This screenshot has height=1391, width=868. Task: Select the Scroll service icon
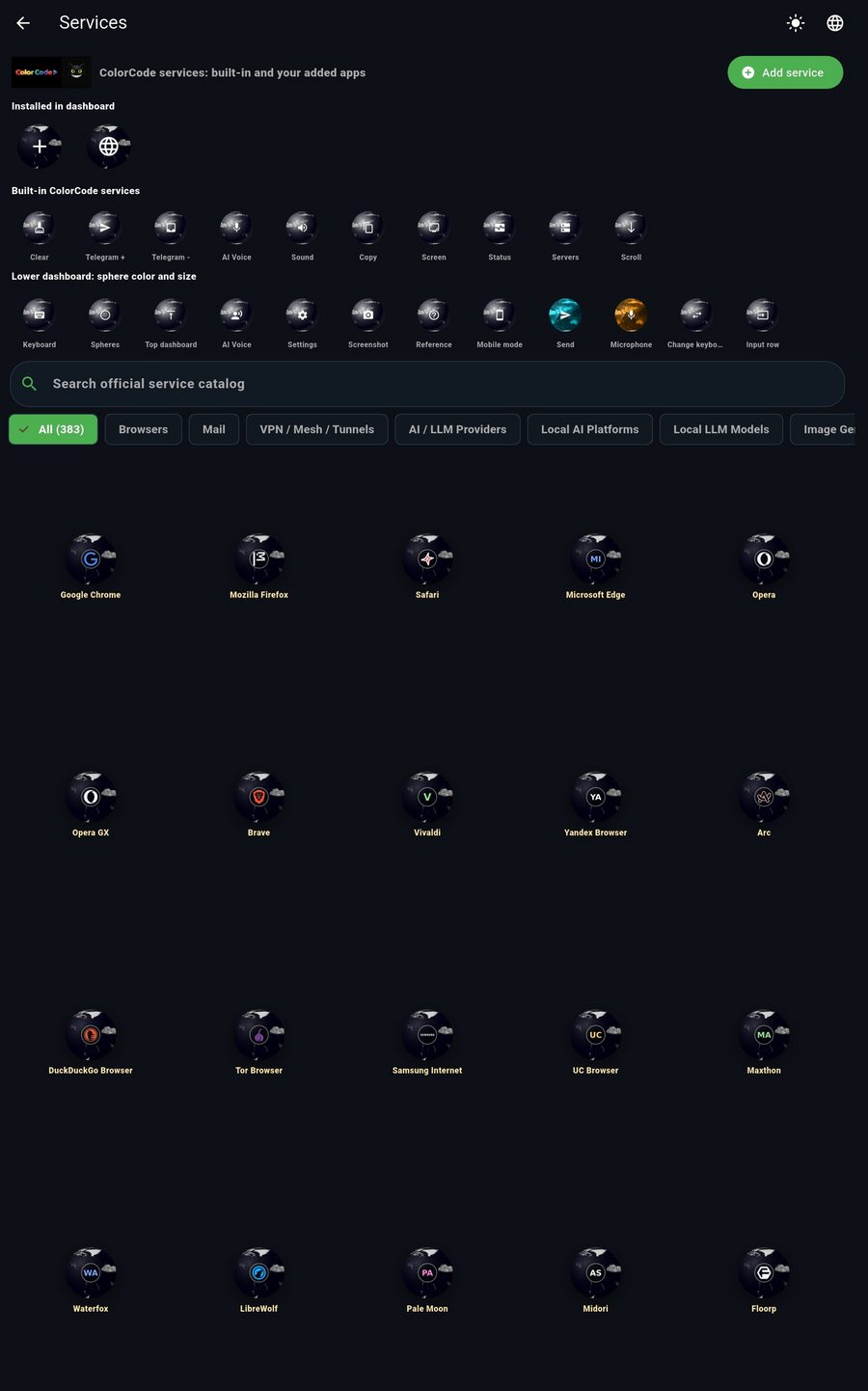[631, 228]
